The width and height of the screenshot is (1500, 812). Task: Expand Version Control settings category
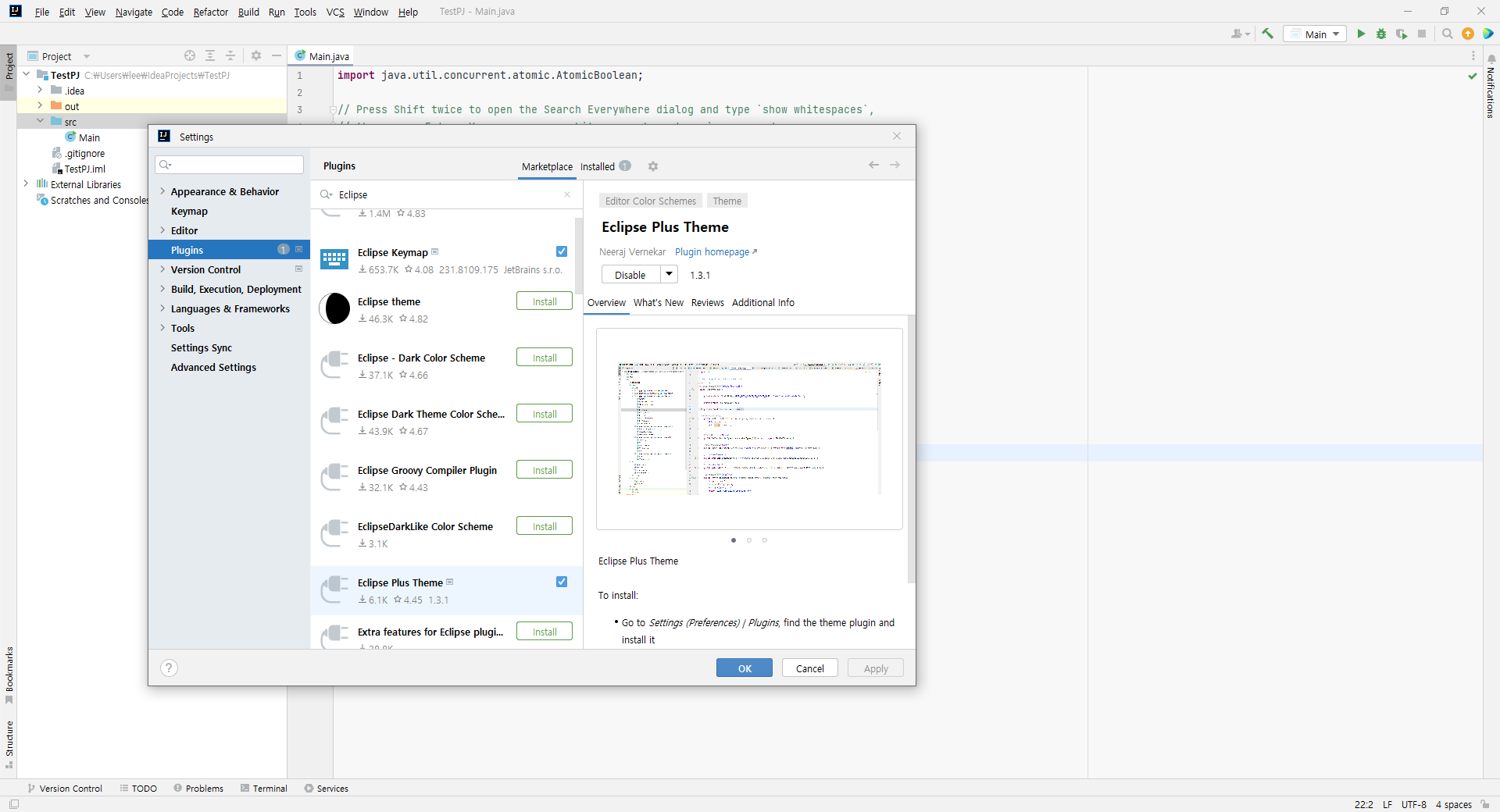point(162,269)
